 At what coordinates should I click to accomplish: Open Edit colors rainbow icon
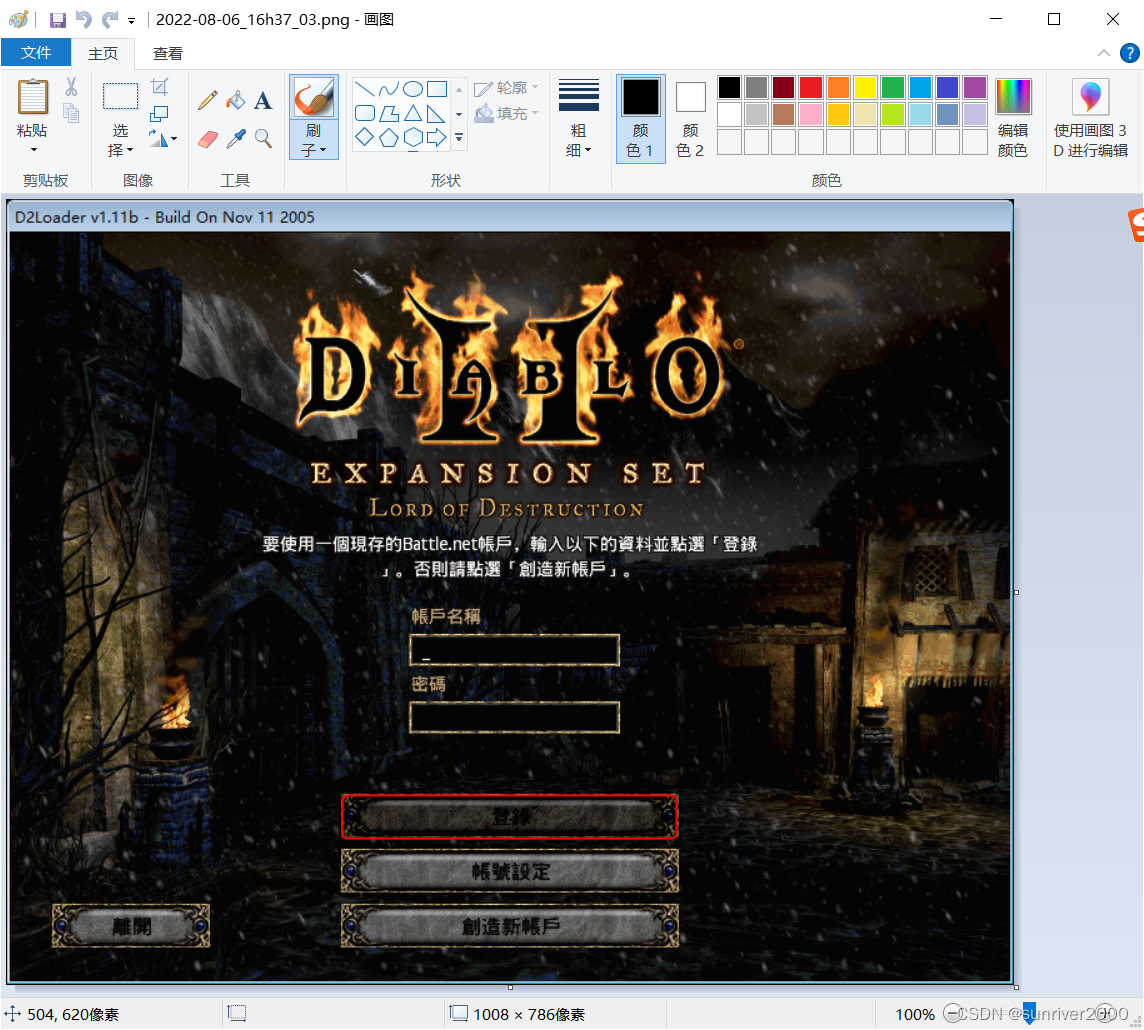[1013, 96]
